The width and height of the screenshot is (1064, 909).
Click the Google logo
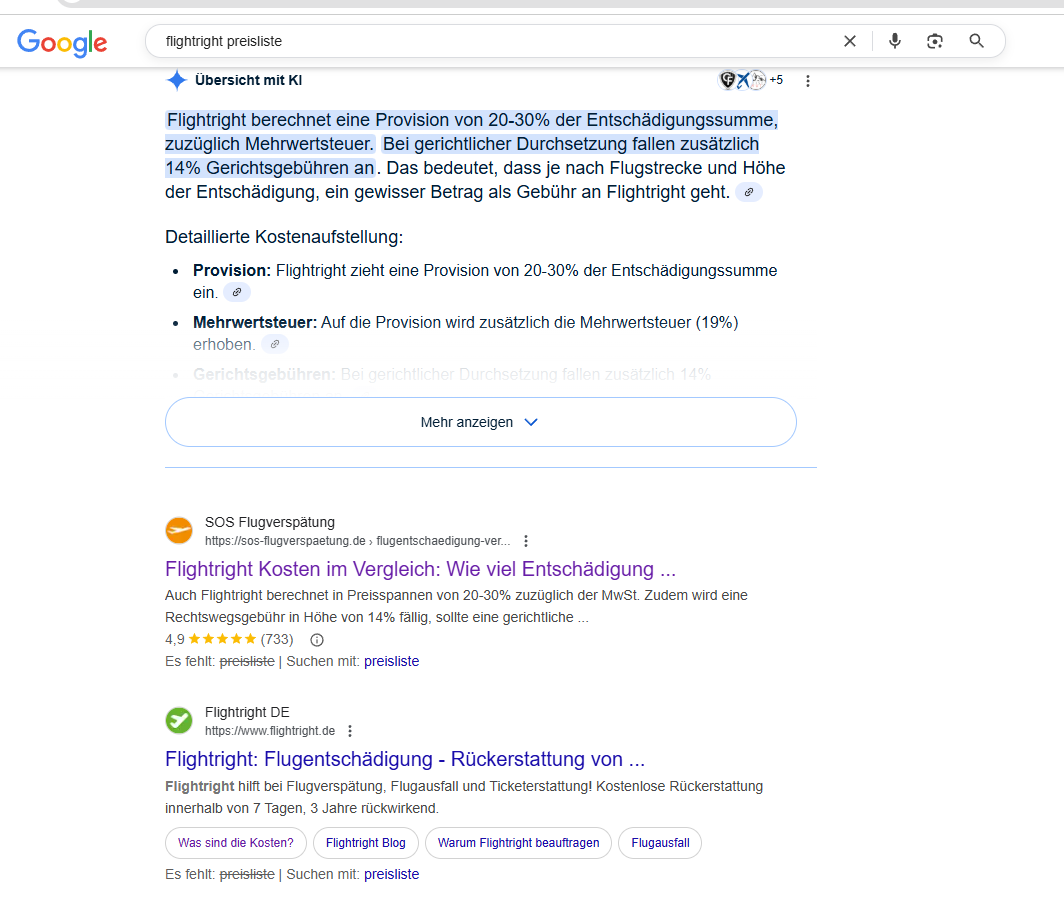click(62, 42)
